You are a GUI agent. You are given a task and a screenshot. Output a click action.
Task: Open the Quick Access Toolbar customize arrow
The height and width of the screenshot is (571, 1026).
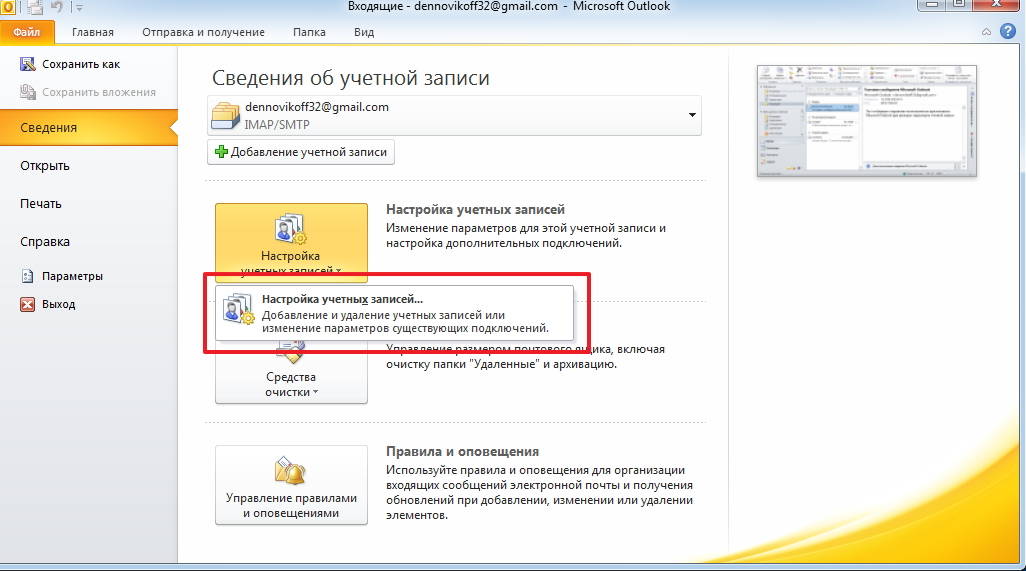(x=79, y=9)
